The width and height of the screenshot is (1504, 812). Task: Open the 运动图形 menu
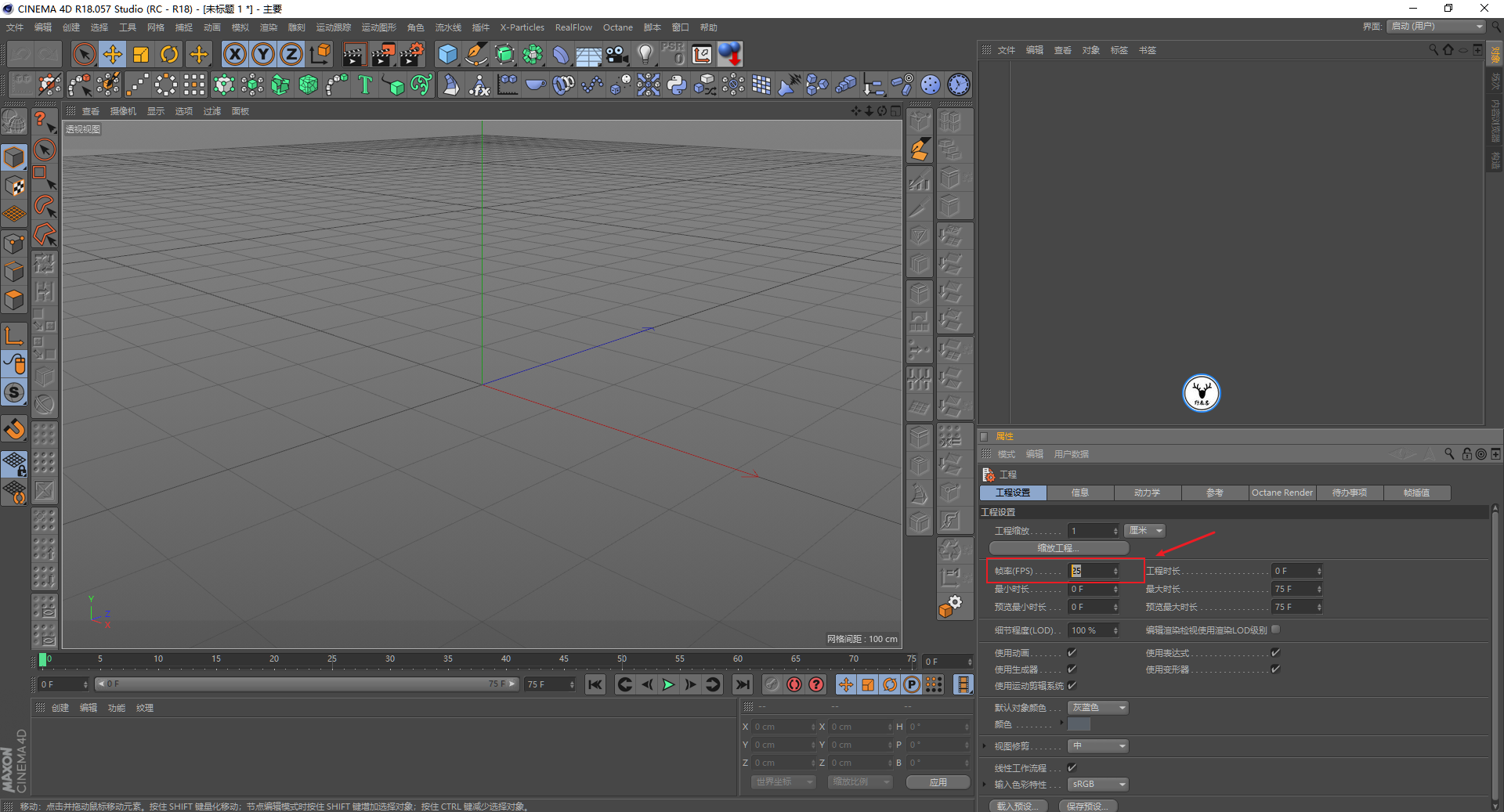click(378, 27)
